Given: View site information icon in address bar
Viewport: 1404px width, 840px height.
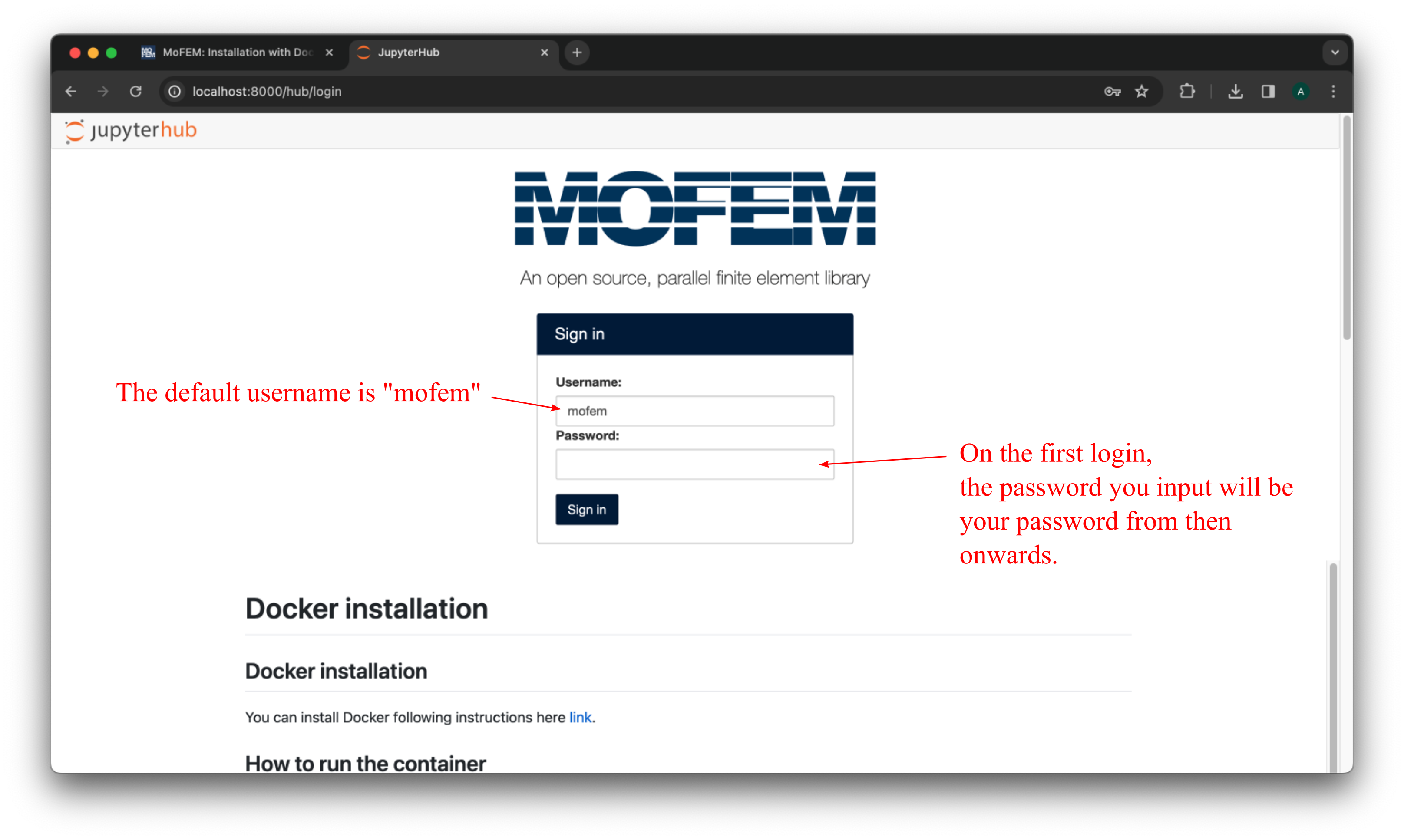Looking at the screenshot, I should (175, 91).
